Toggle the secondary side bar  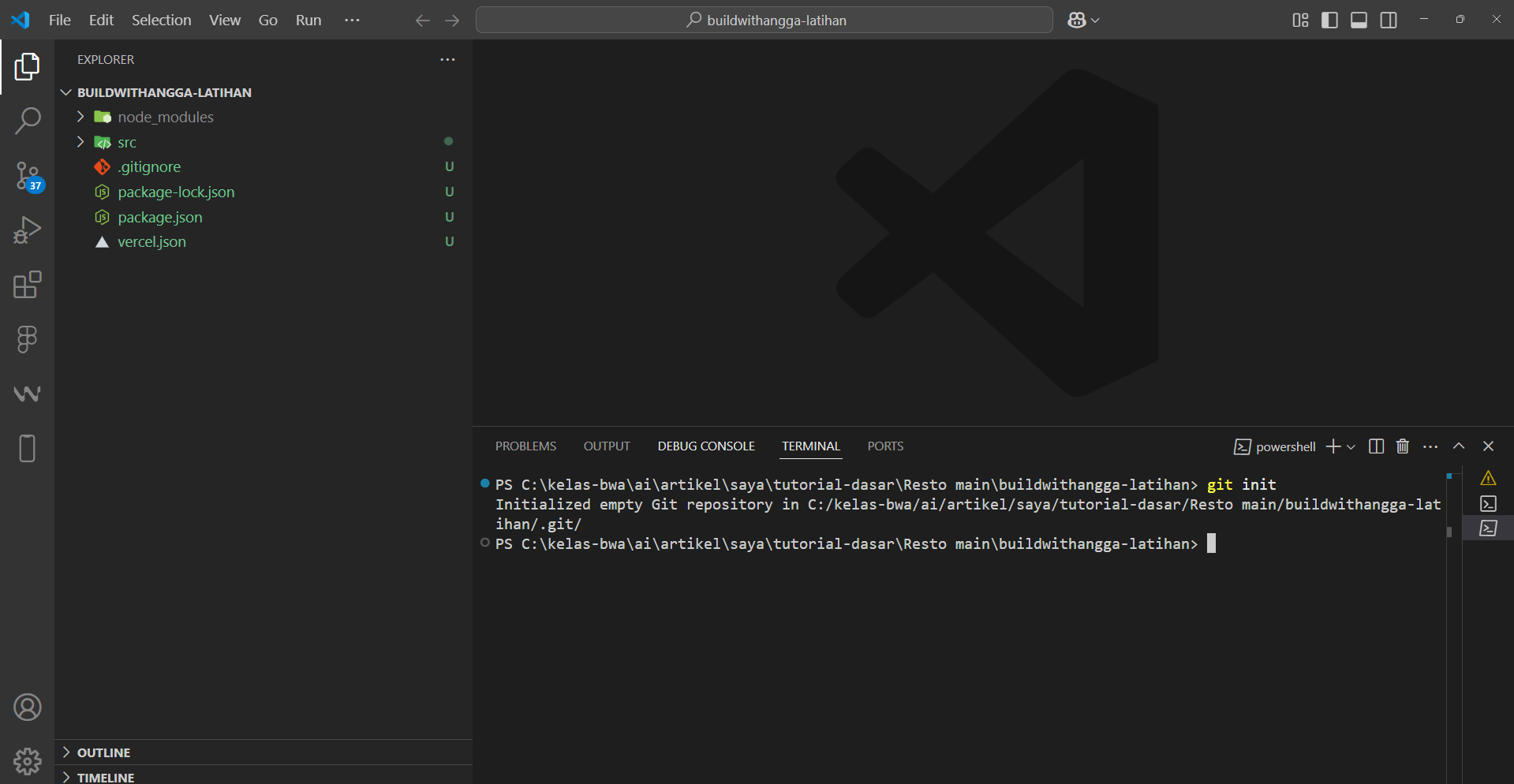(1389, 21)
